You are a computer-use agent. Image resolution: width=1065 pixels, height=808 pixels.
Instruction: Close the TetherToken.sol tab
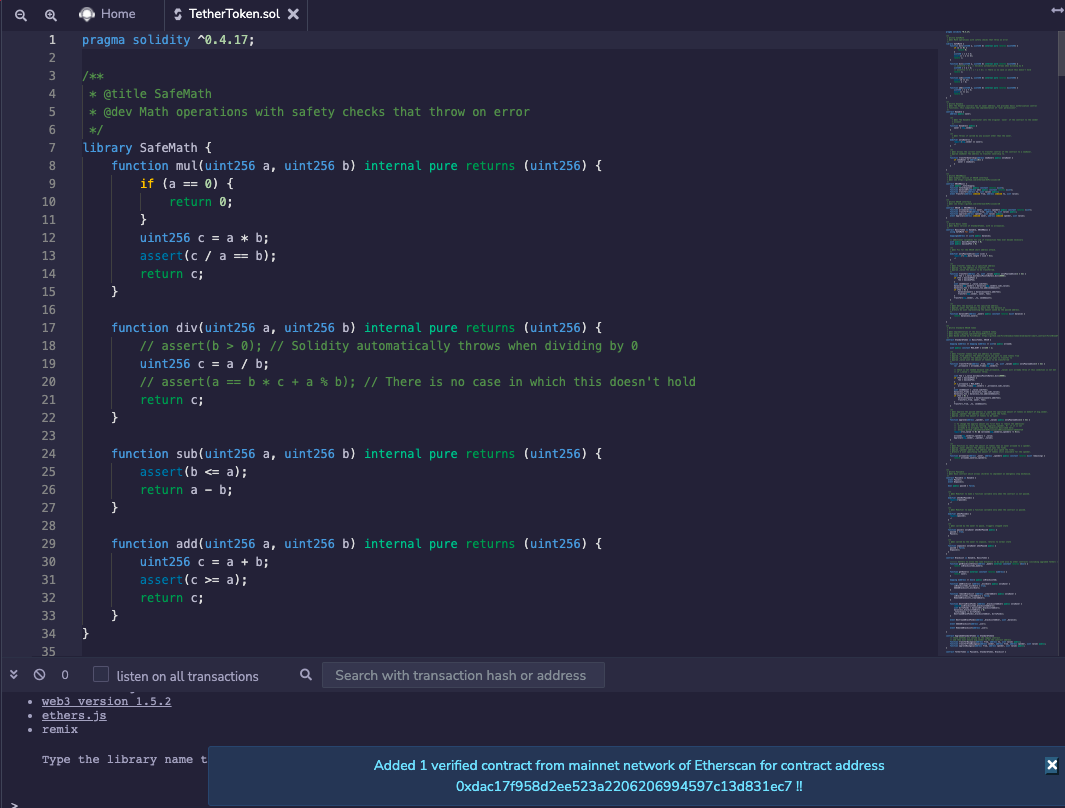(x=293, y=14)
